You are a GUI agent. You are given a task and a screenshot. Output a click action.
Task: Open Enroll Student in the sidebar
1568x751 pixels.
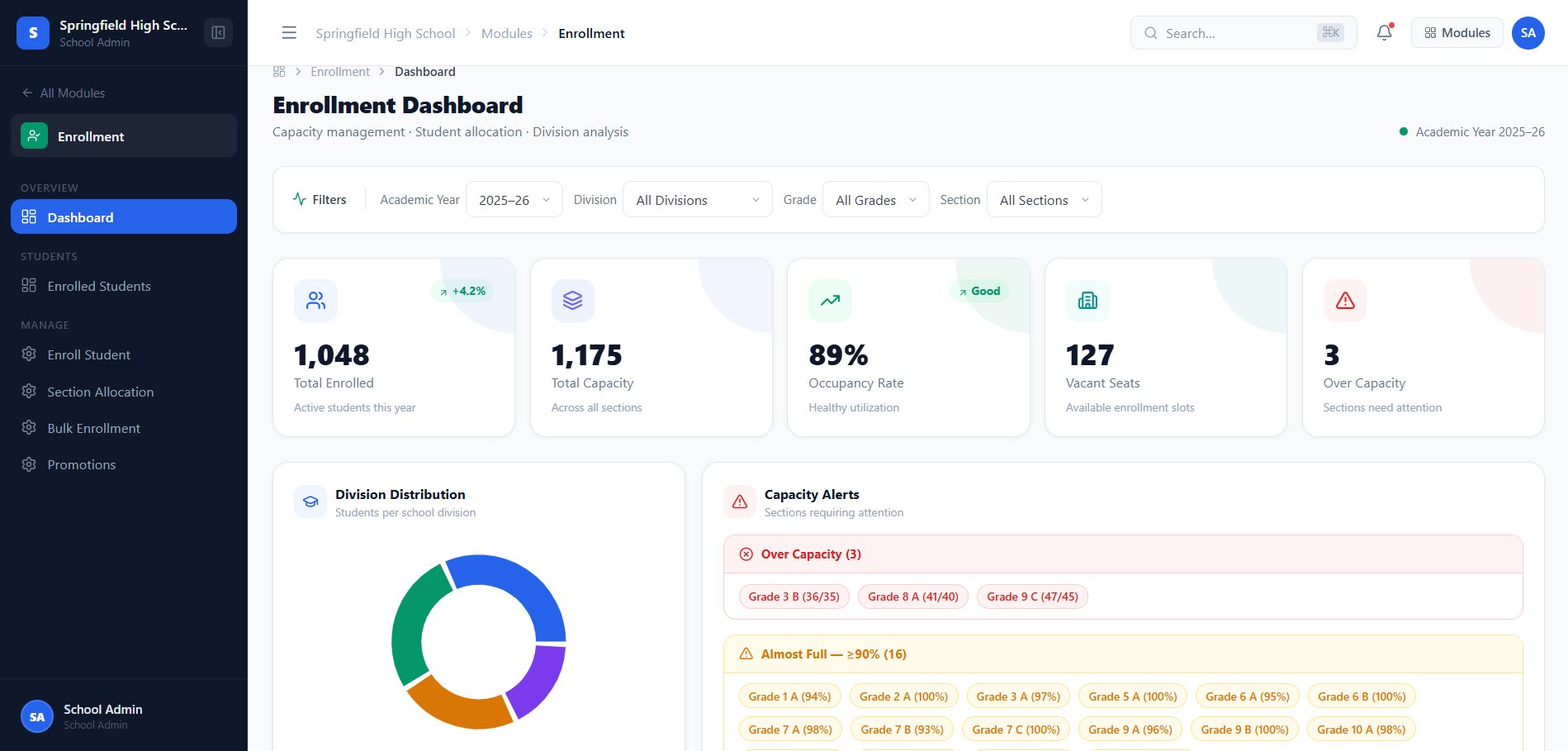tap(124, 354)
